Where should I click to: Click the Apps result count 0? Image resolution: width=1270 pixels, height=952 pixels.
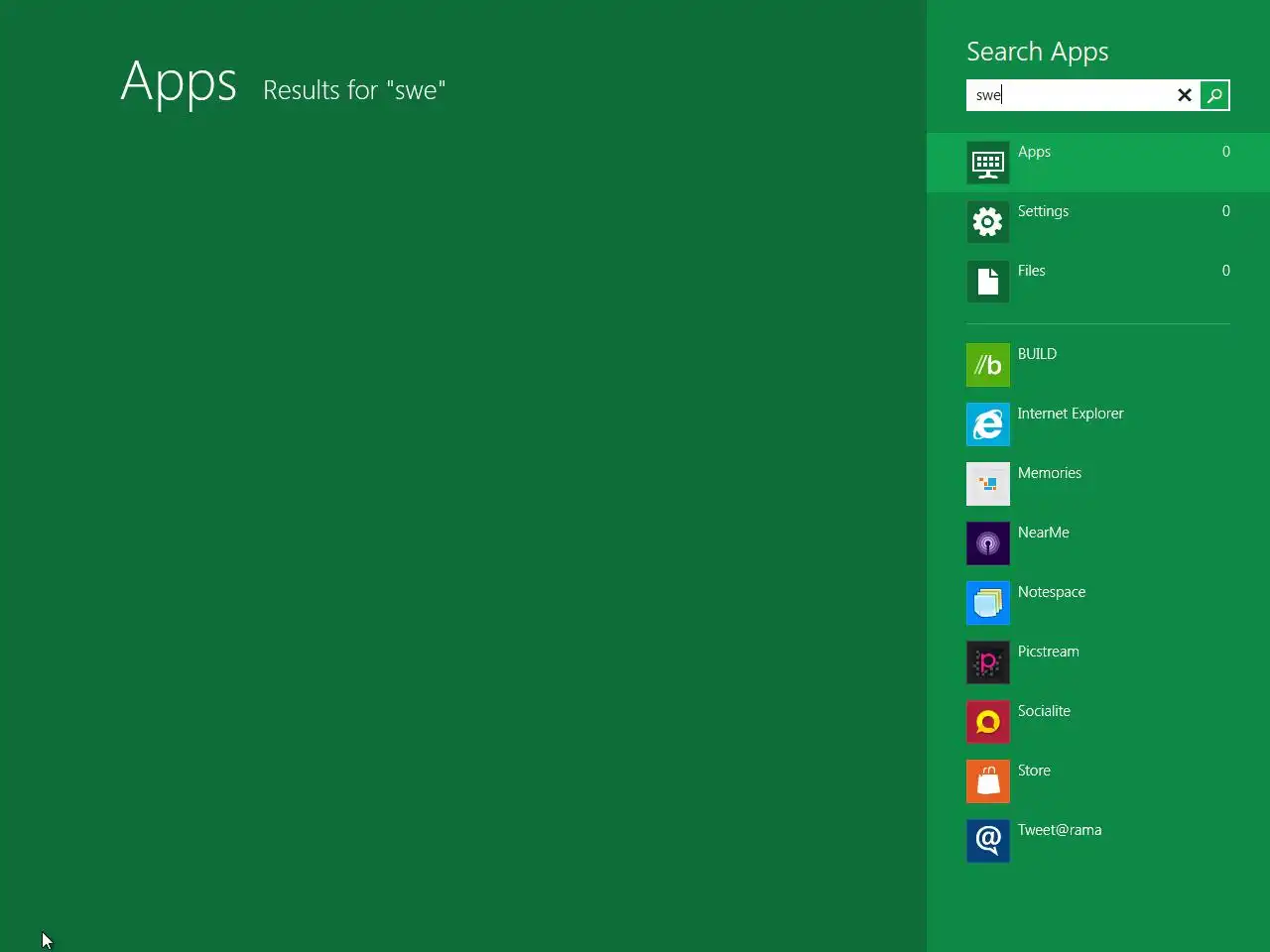(1226, 152)
